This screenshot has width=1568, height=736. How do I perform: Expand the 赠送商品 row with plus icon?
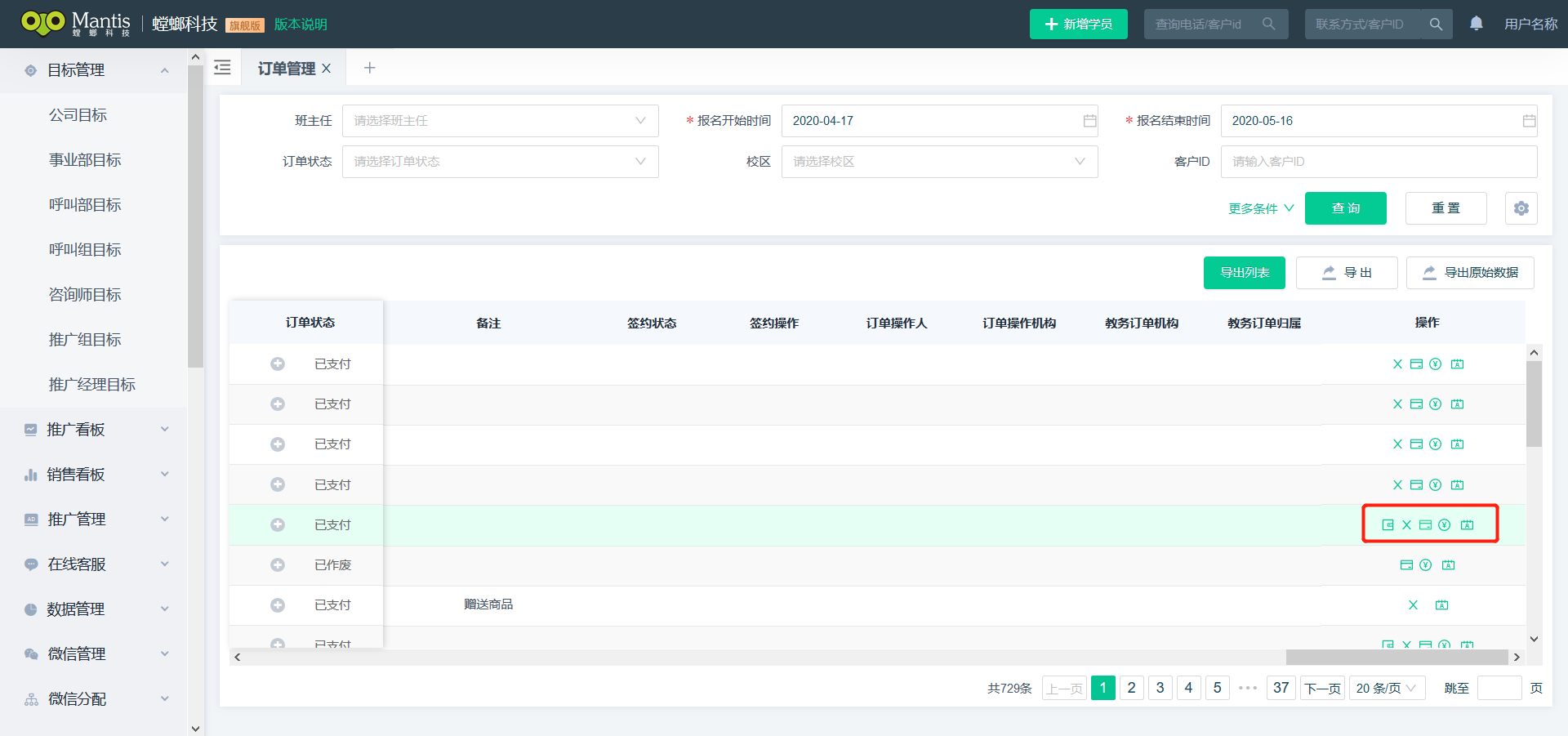coord(278,604)
